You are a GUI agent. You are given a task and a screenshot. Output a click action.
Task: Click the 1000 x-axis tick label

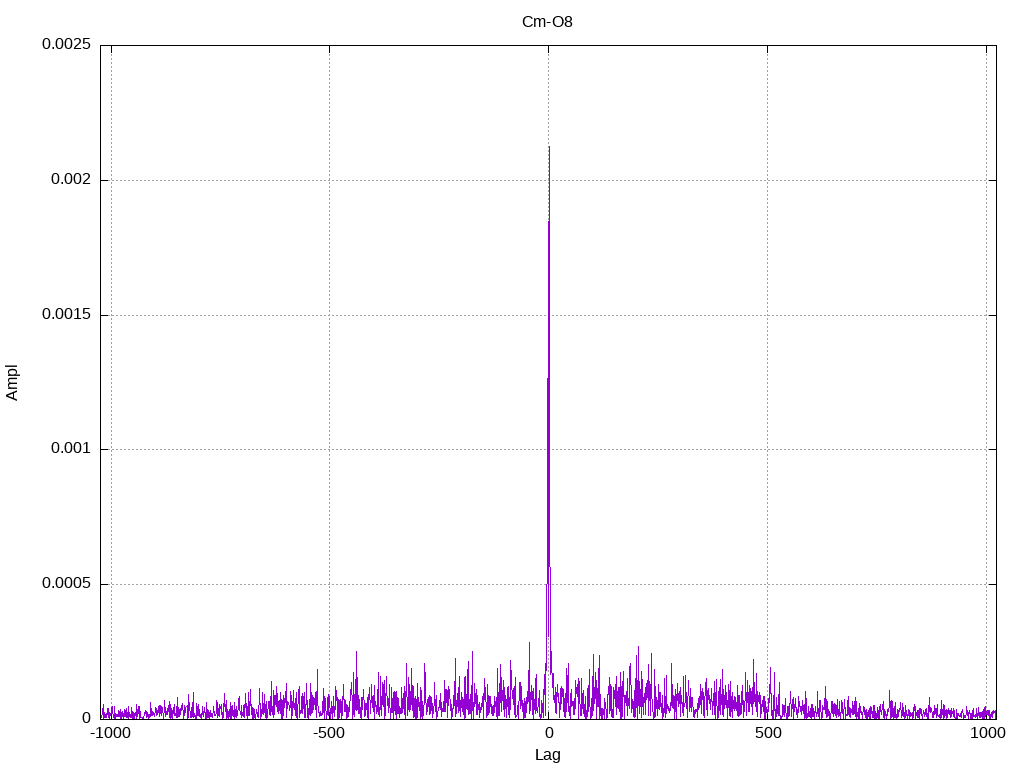coord(987,733)
